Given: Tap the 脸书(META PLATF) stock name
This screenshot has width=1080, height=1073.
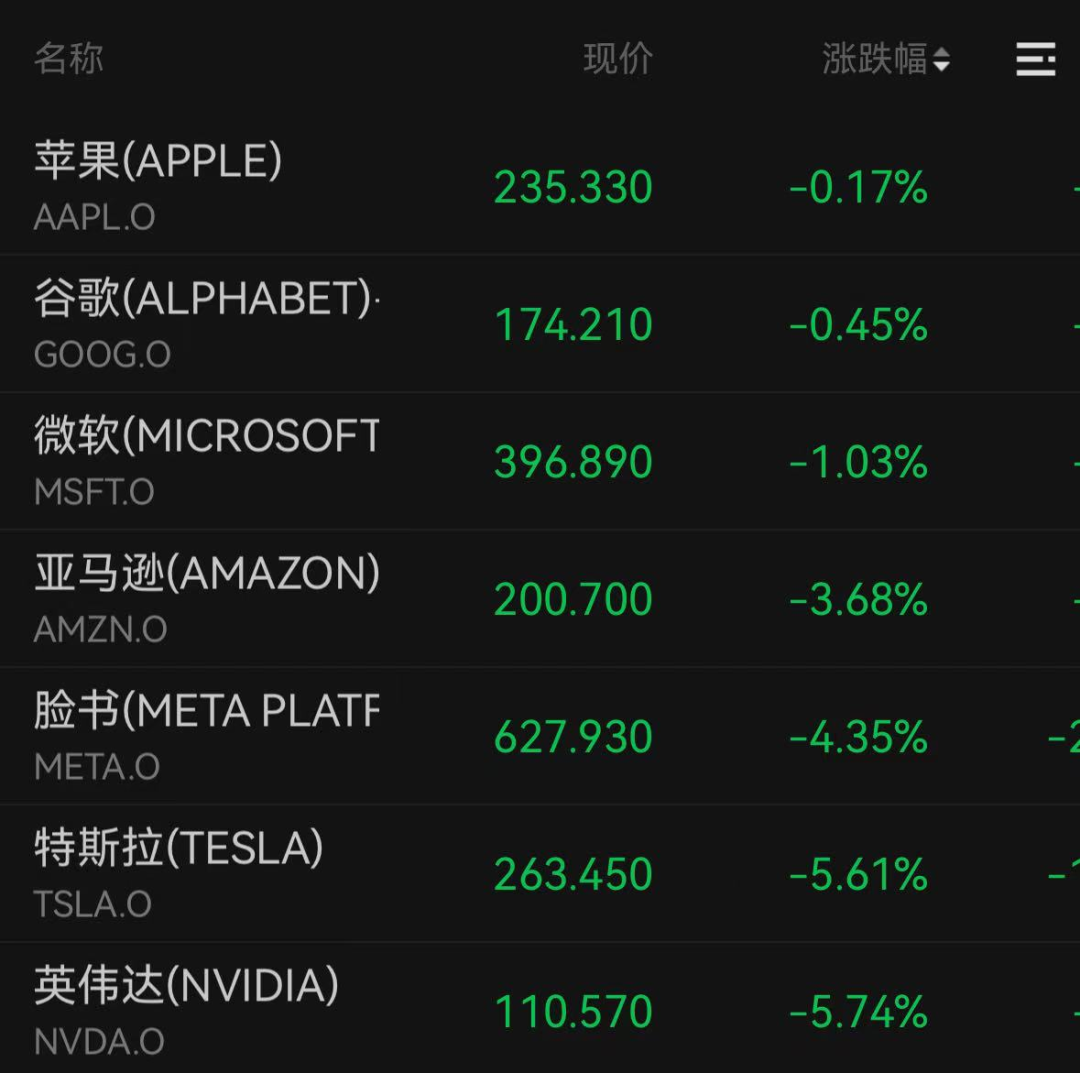Looking at the screenshot, I should pyautogui.click(x=206, y=711).
